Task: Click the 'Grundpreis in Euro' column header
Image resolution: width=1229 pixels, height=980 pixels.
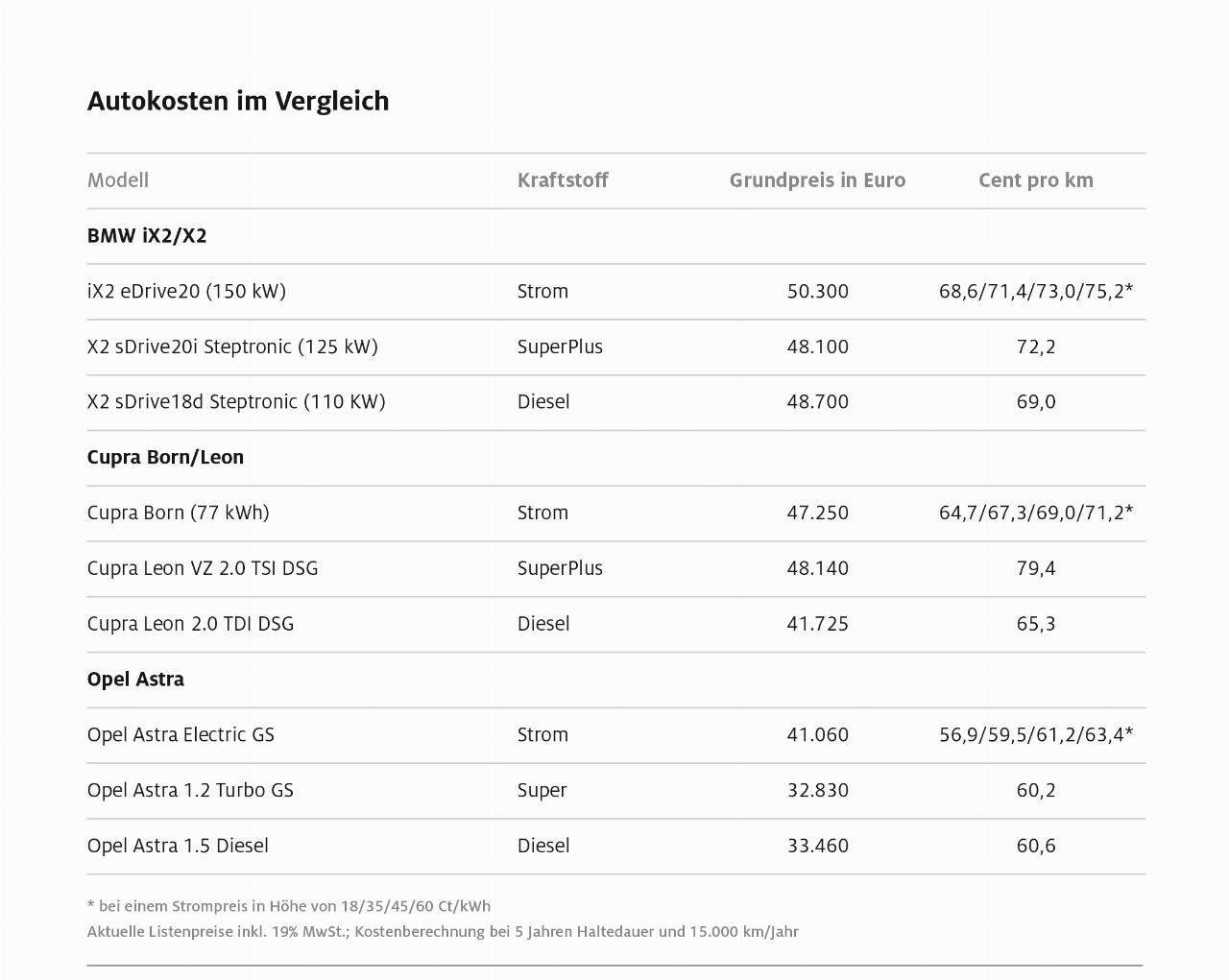Action: point(817,180)
